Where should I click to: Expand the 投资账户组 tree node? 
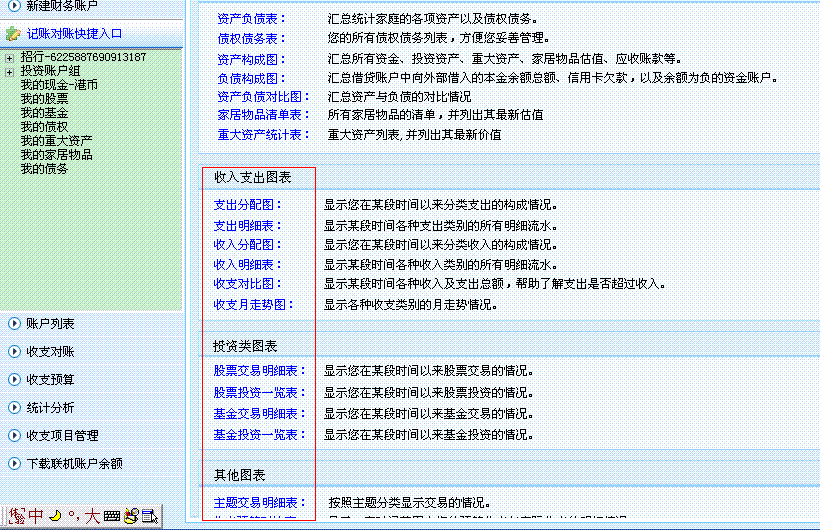click(9, 72)
